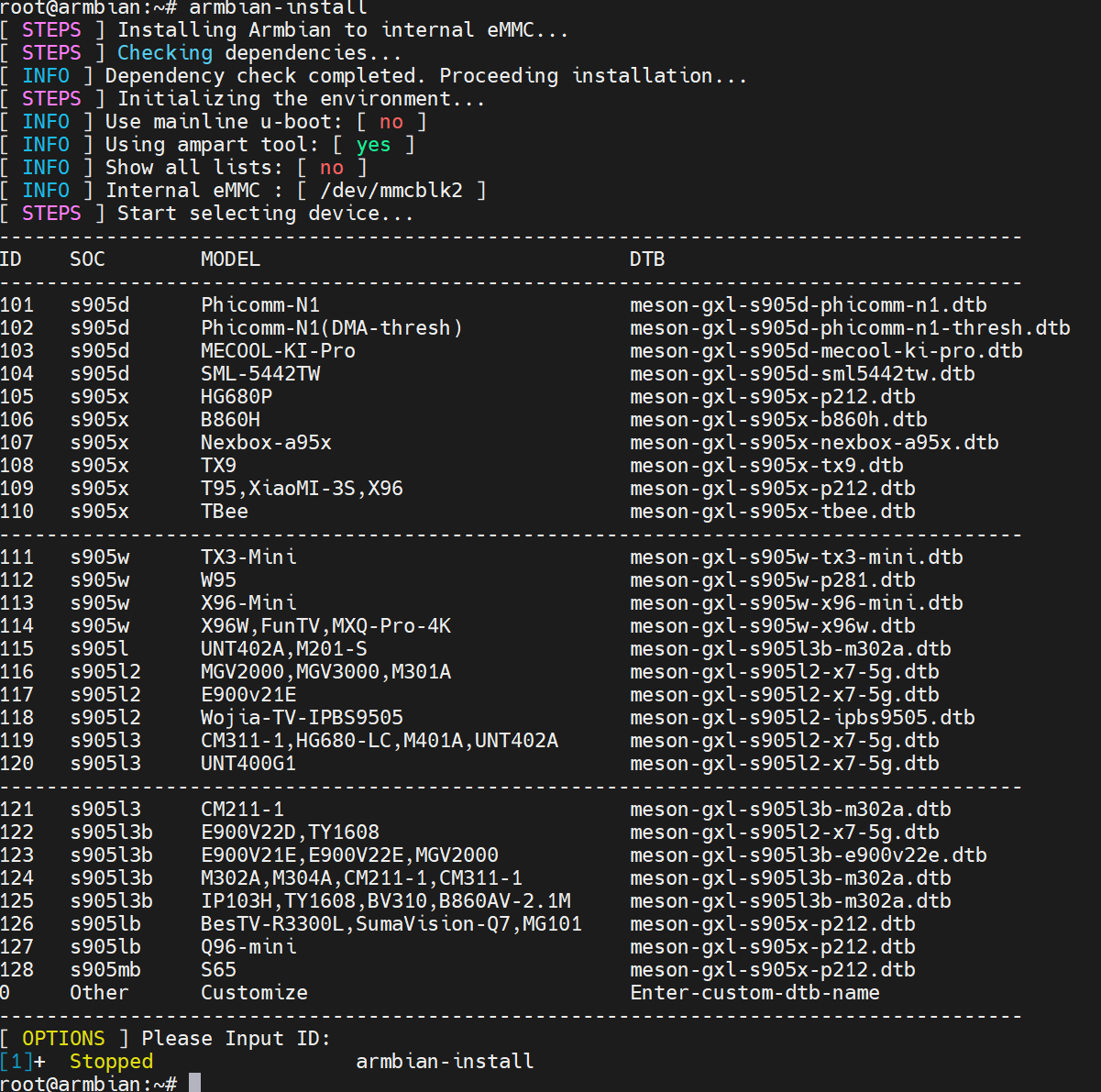Click the "Q96-mini" model name

click(x=248, y=947)
